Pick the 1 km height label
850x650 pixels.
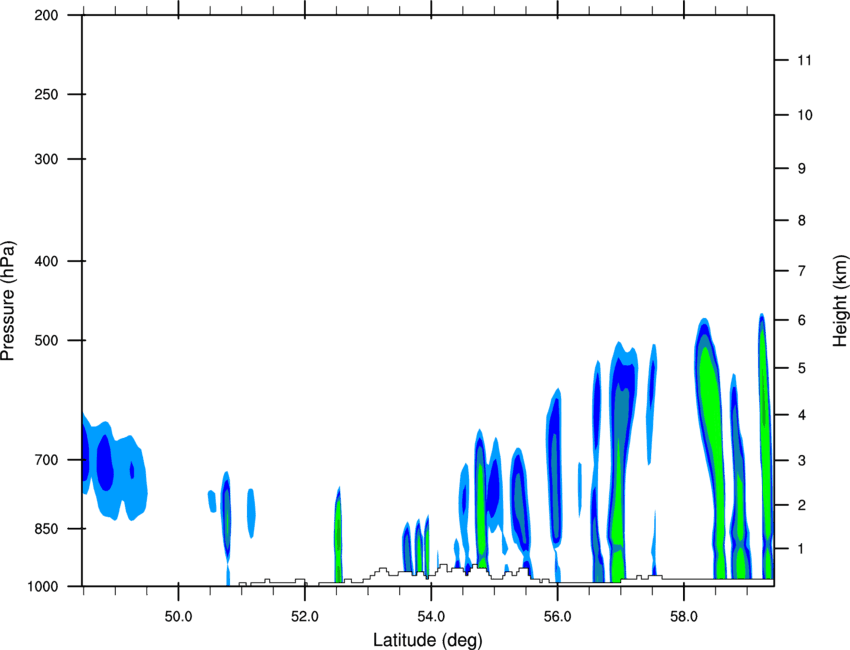[802, 549]
